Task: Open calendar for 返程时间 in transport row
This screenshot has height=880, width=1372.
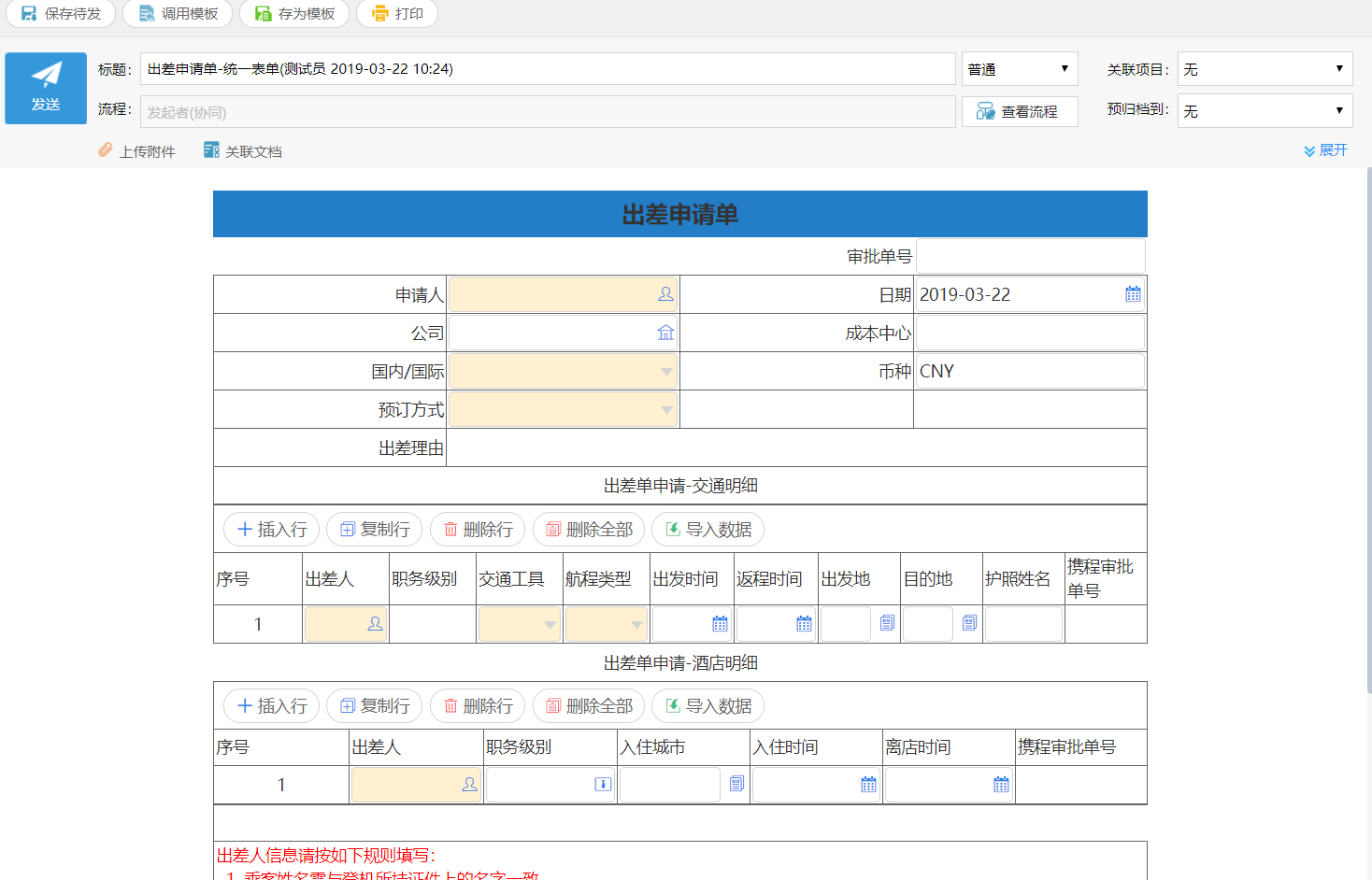Action: (804, 624)
